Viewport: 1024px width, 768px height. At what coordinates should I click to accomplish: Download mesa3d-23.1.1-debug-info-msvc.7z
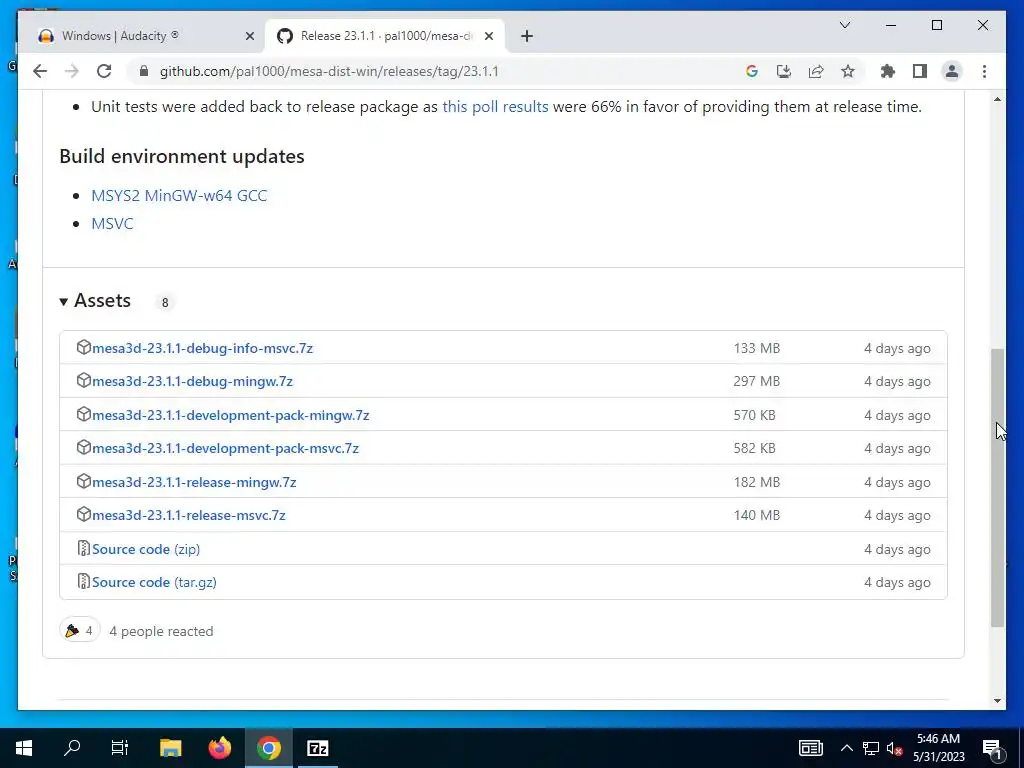202,348
